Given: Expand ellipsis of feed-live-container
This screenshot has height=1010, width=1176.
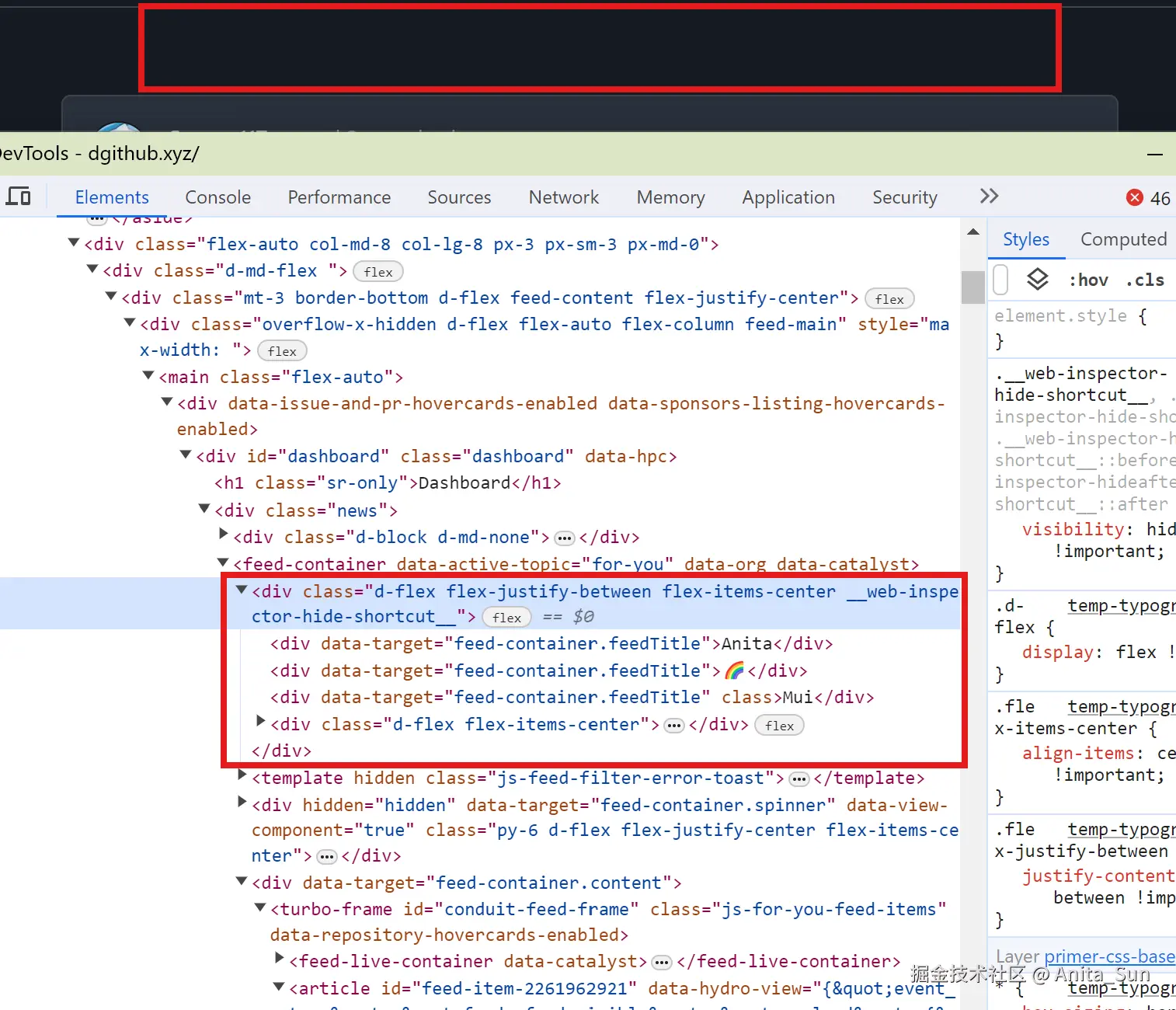Looking at the screenshot, I should pyautogui.click(x=662, y=963).
